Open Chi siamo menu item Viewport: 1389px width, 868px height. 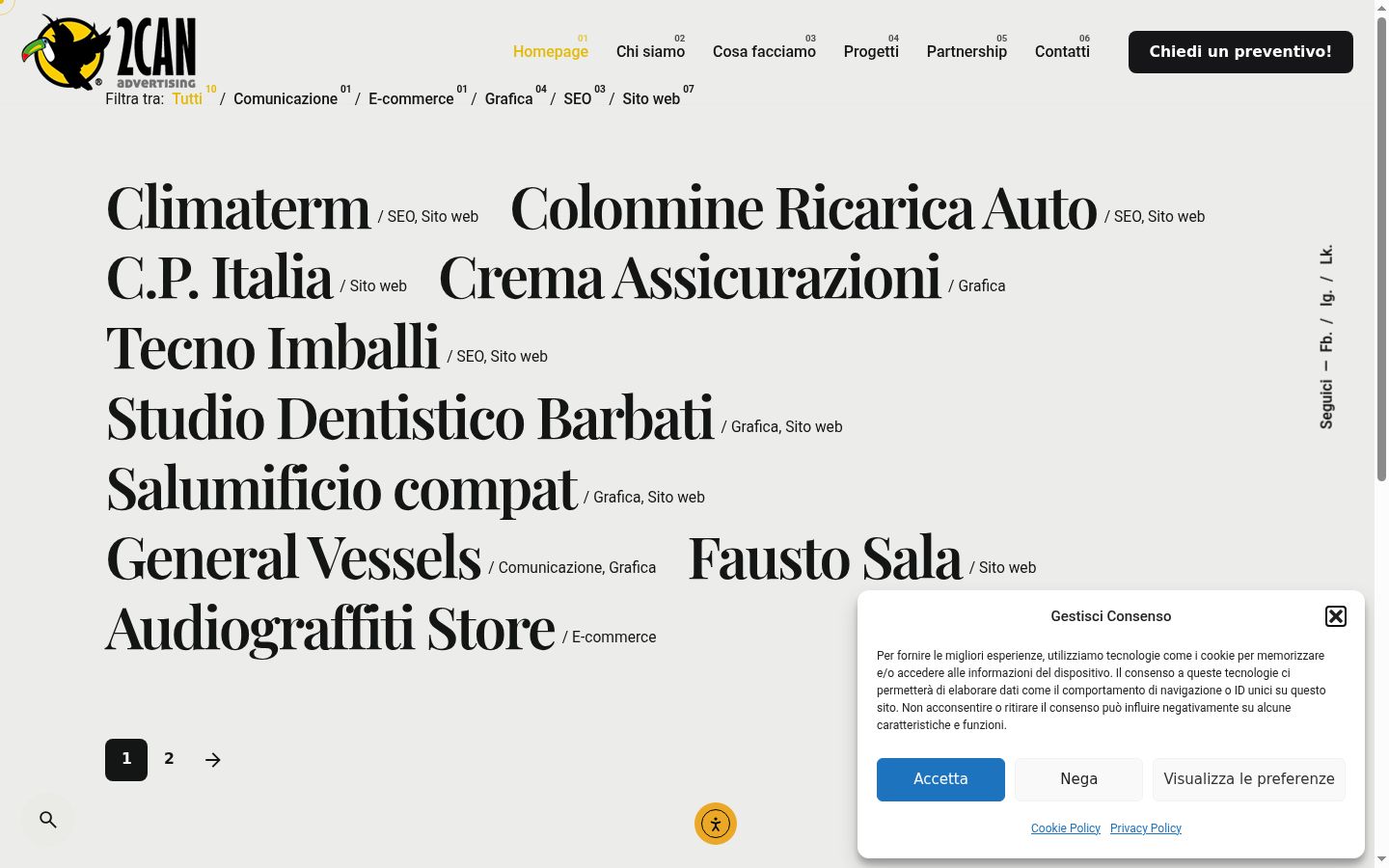[x=650, y=51]
